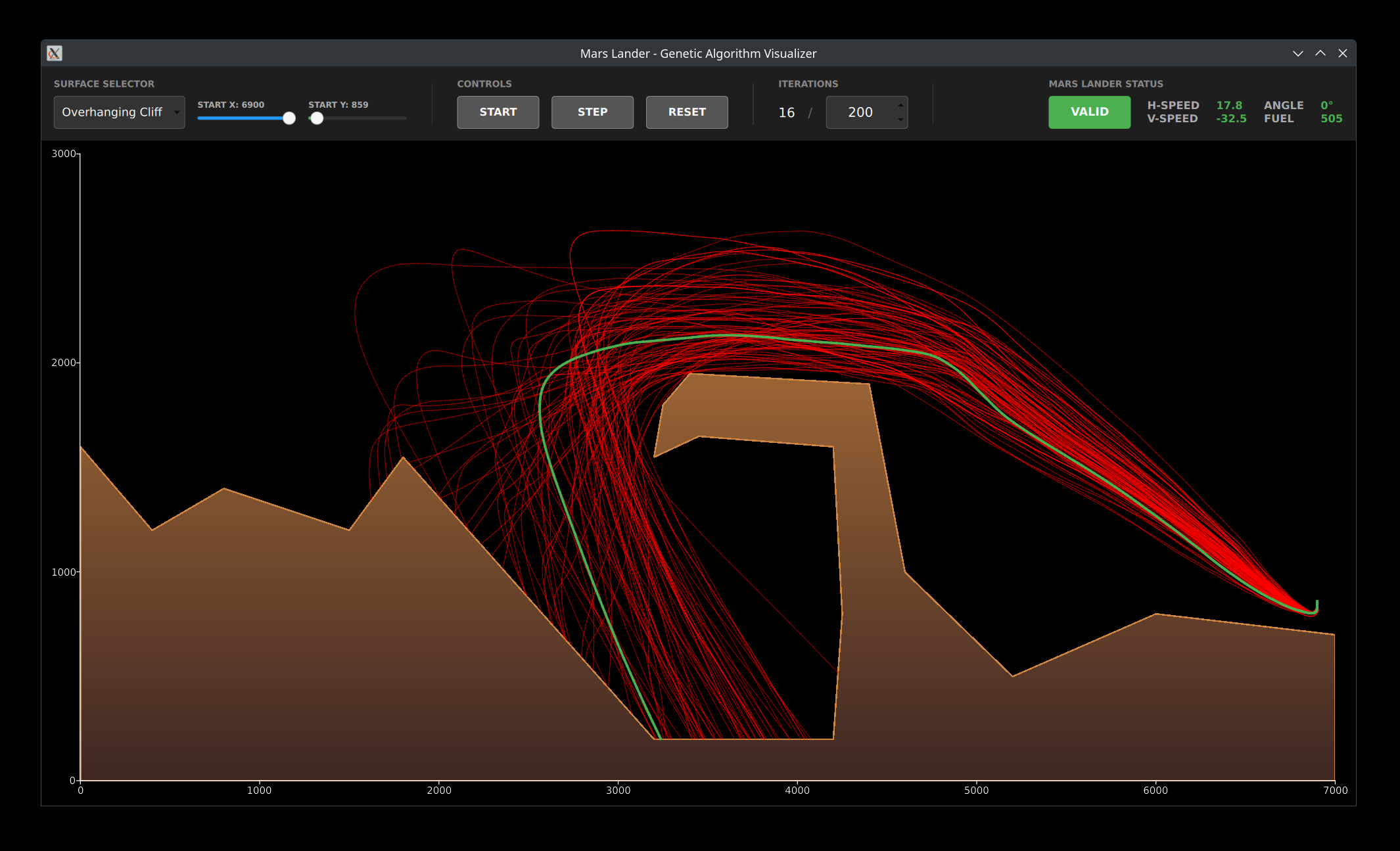This screenshot has width=1400, height=851.
Task: Click the V-SPEED value -32.5
Action: tap(1231, 118)
